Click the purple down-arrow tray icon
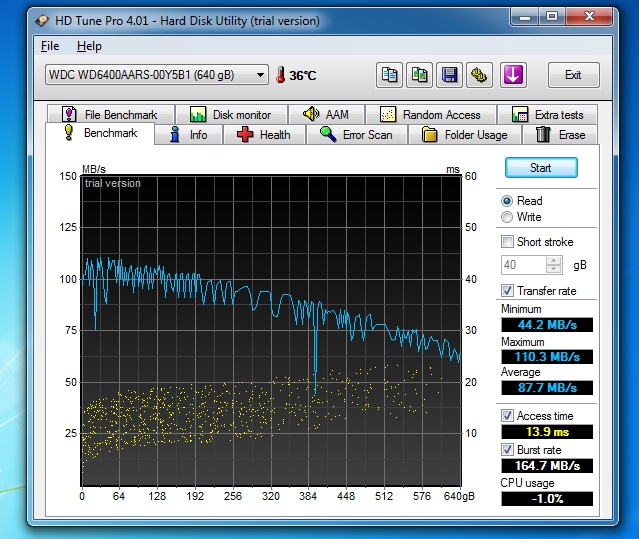Image resolution: width=639 pixels, height=539 pixels. [513, 75]
